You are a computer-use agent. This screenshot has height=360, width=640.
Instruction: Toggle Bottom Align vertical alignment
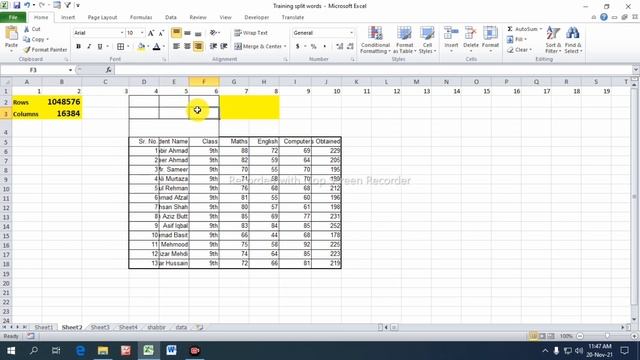tap(198, 33)
